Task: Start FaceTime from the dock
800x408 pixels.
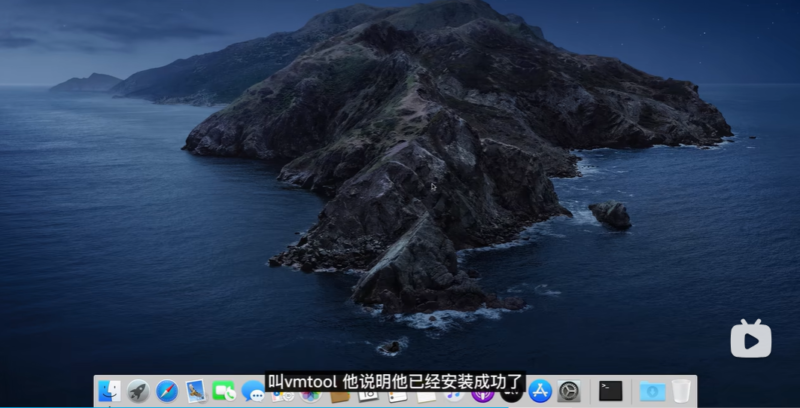Action: click(x=224, y=391)
